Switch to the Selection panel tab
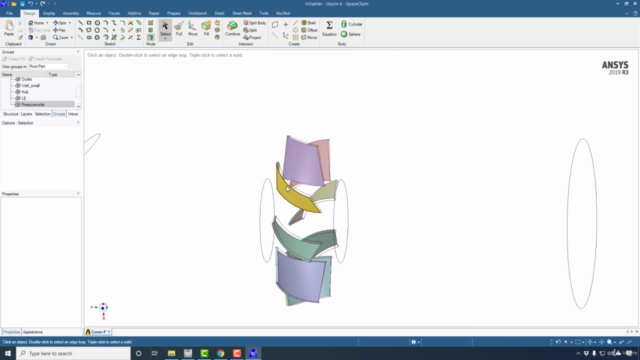The height and width of the screenshot is (360, 640). coord(42,114)
